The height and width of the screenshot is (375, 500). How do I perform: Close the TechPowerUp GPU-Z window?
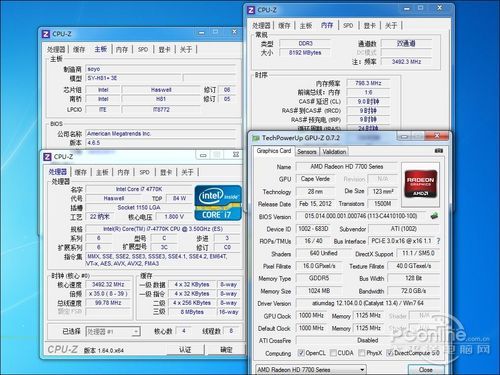436,136
